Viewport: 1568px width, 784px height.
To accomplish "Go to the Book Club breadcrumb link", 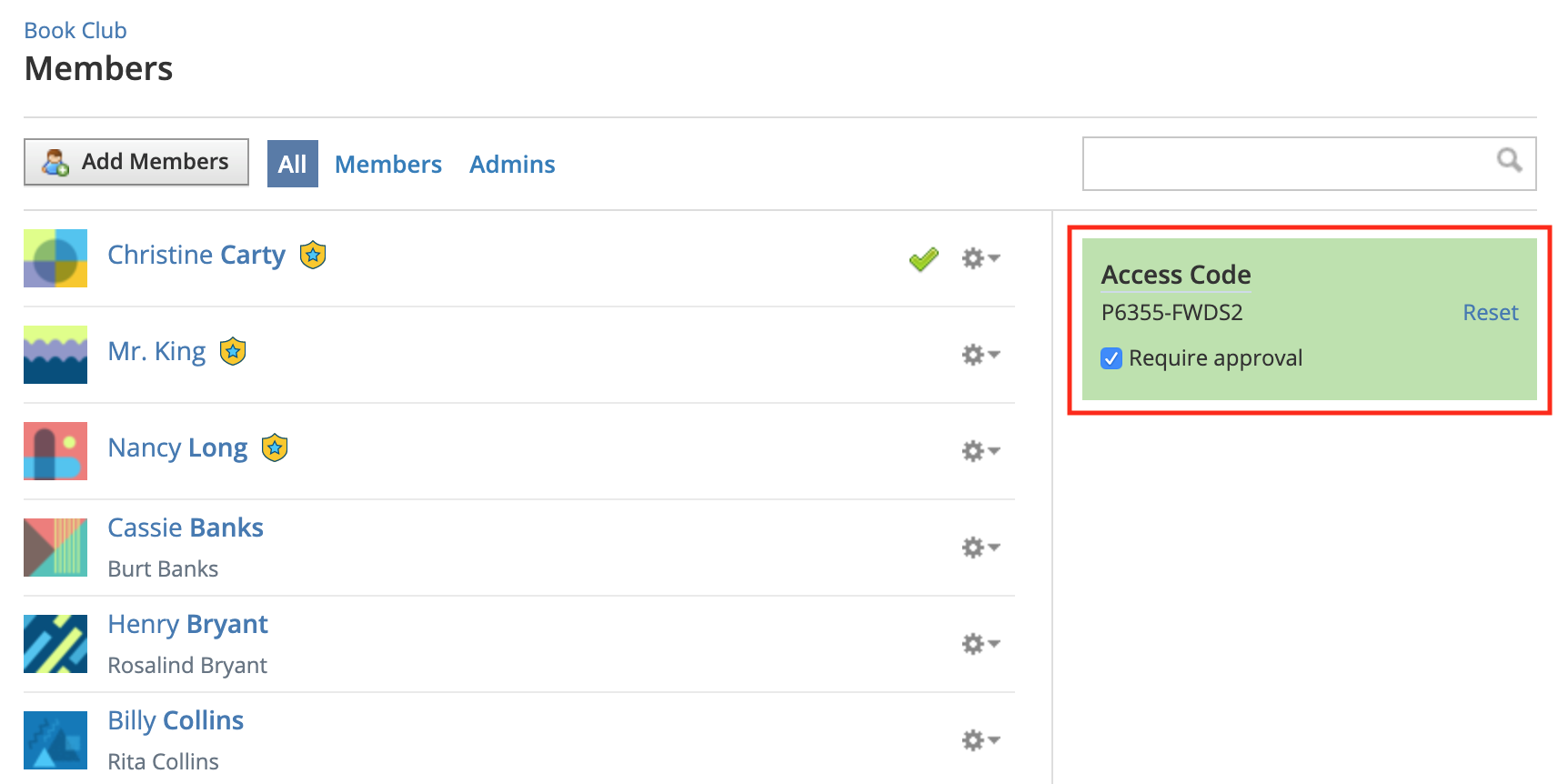I will click(75, 31).
